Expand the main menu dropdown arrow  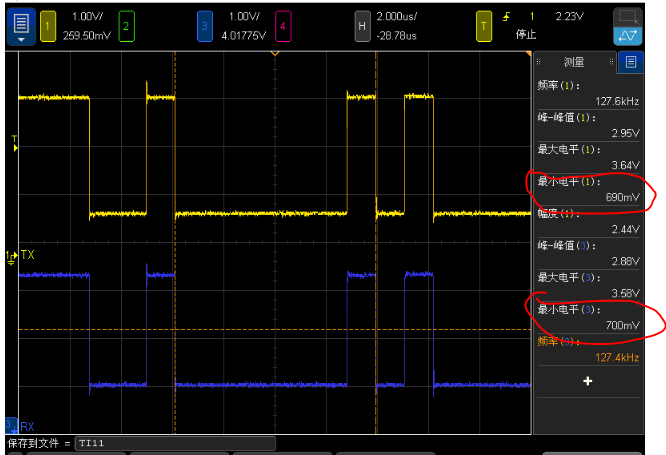(21, 40)
